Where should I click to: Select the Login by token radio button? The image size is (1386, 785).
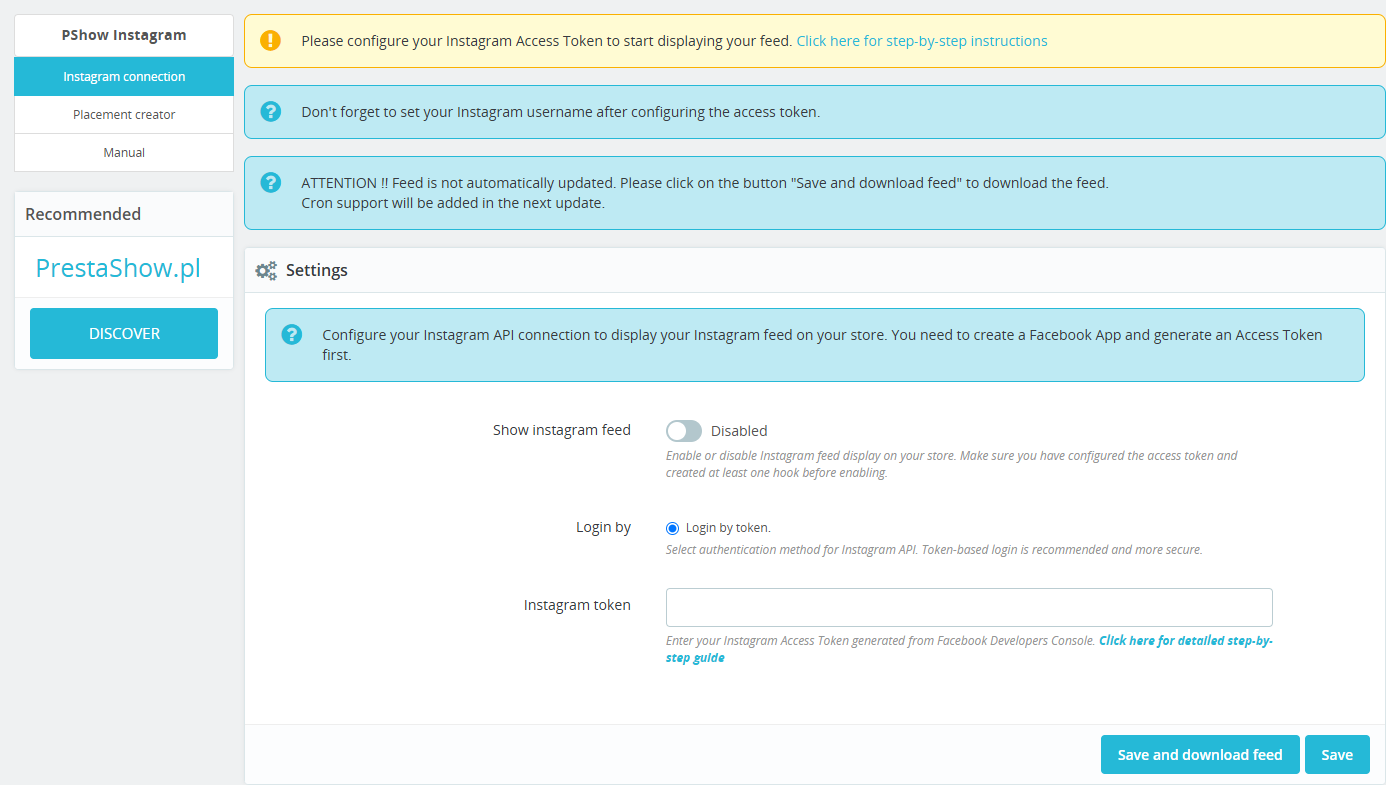pyautogui.click(x=673, y=528)
